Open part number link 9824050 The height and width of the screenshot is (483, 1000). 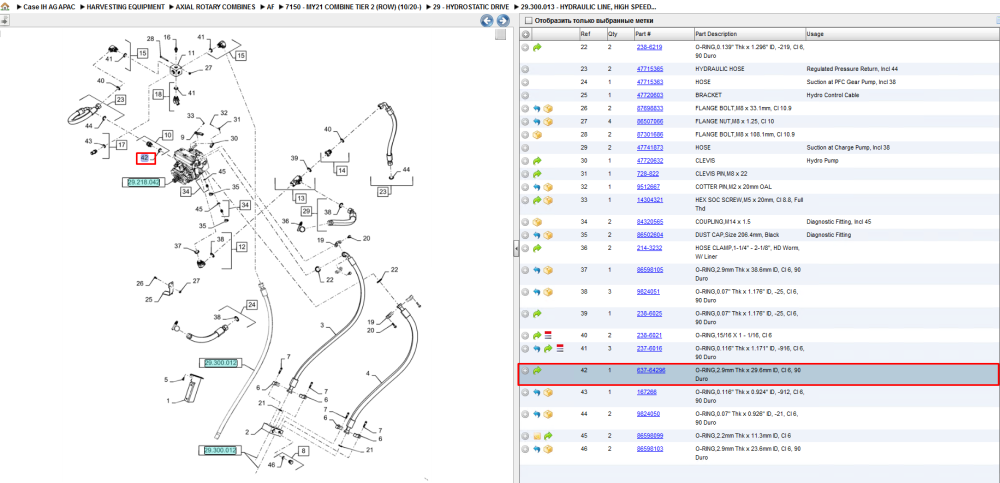pos(648,414)
